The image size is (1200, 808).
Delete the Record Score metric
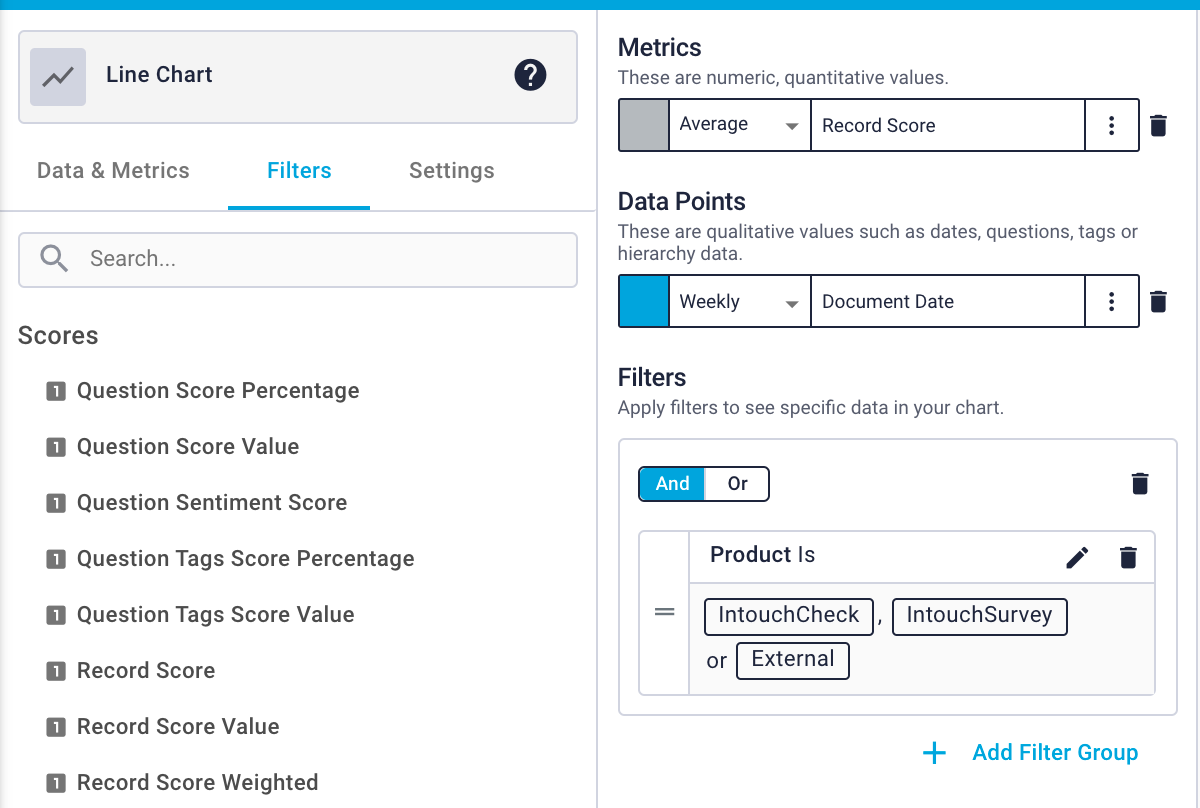1158,125
